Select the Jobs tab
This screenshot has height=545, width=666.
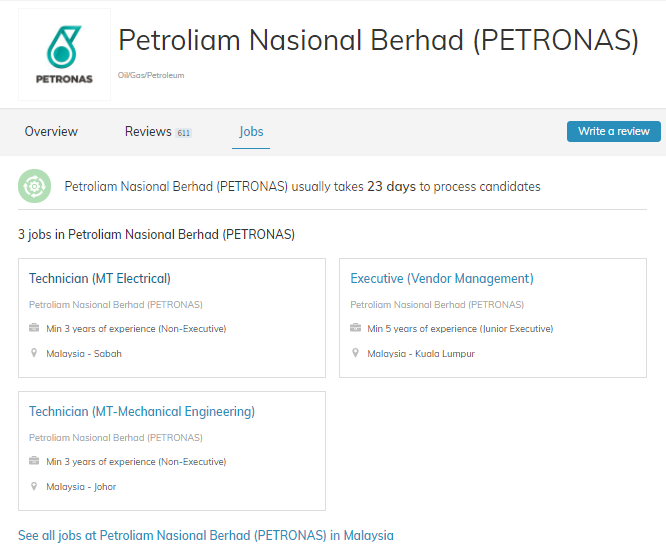tap(251, 132)
